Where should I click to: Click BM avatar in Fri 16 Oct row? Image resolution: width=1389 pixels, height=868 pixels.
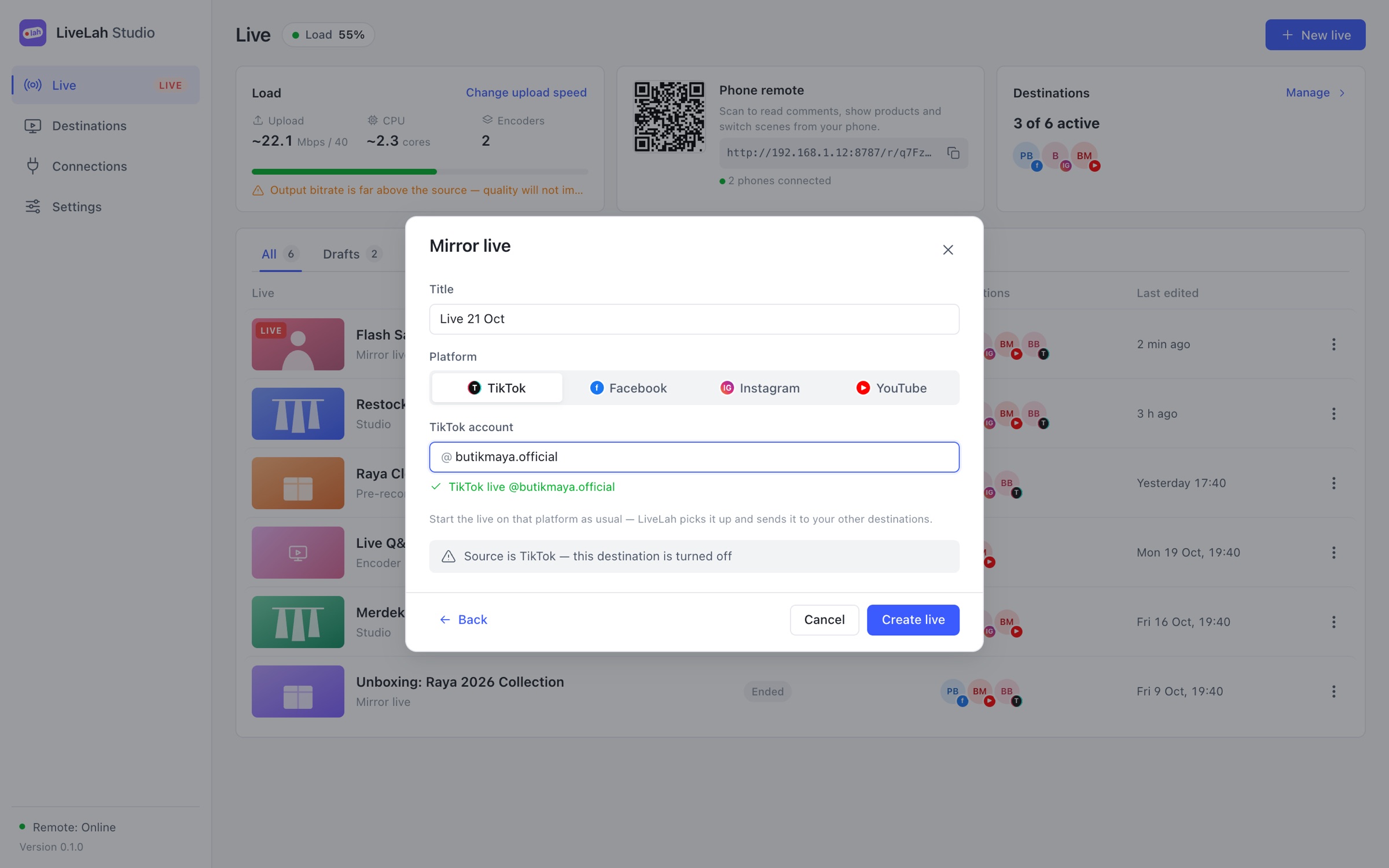(x=1008, y=623)
